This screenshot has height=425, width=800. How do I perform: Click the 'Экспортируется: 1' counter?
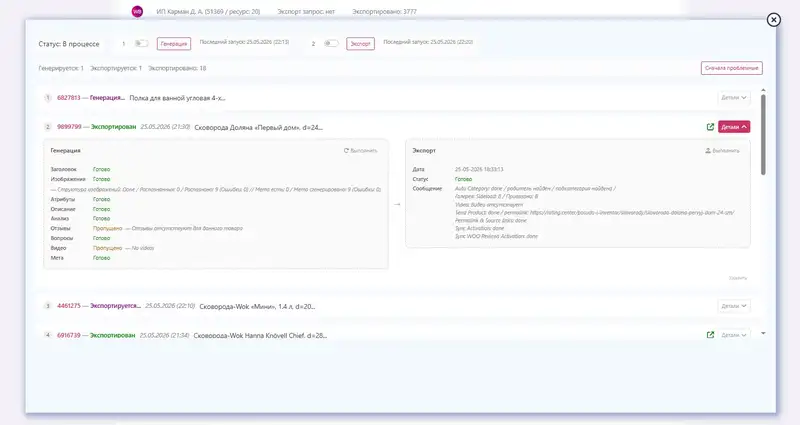[116, 68]
